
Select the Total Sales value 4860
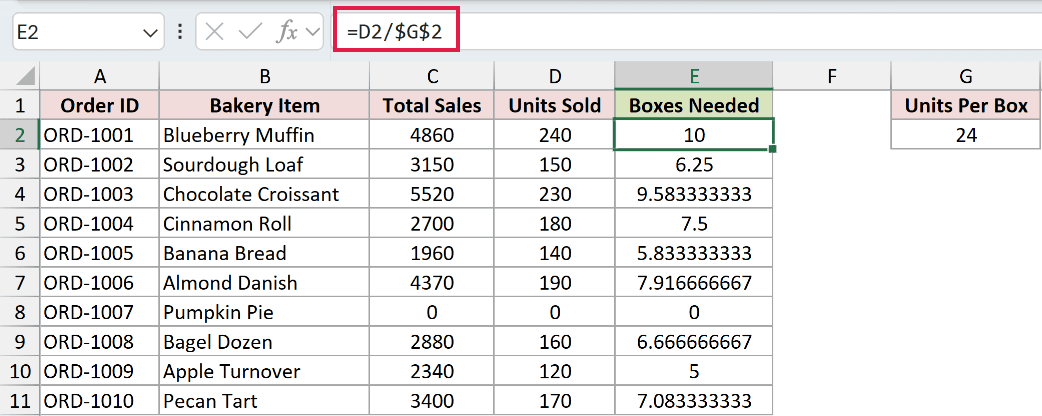[x=433, y=135]
